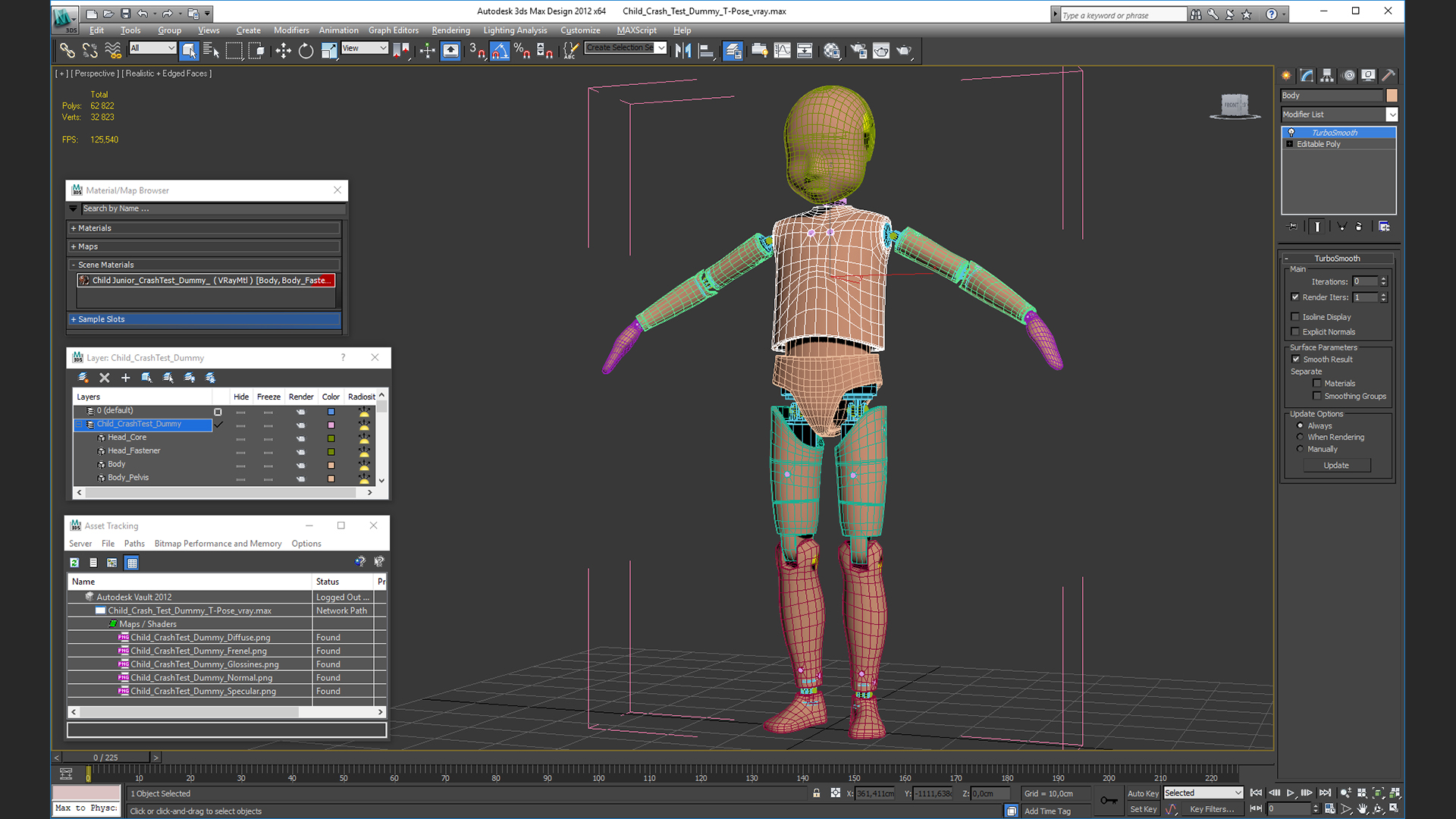Viewport: 1456px width, 819px height.
Task: Toggle the Angle Snap tool
Action: click(500, 51)
